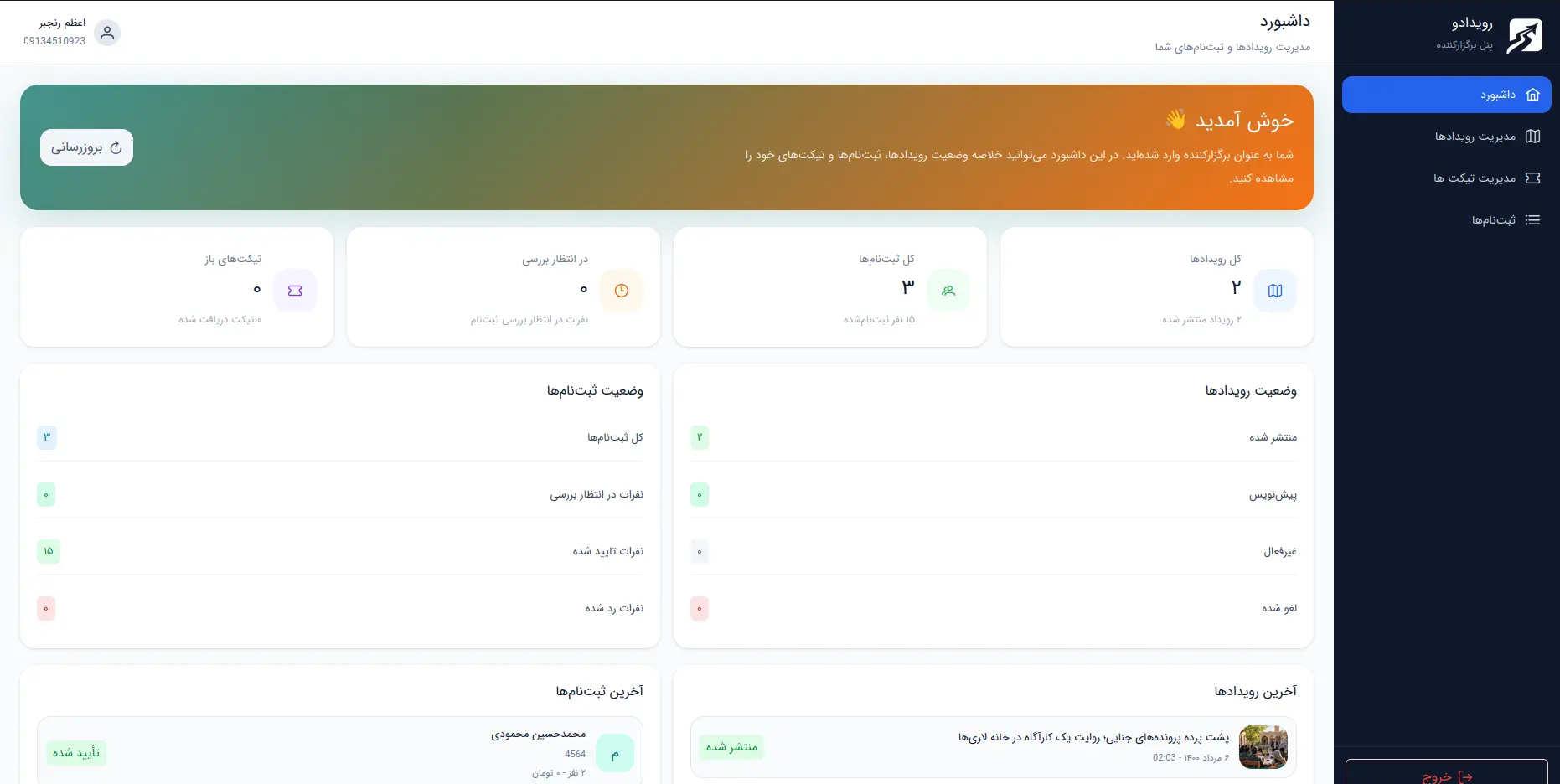Screen dimensions: 1560x784
Task: Click ۲ رویداد منتشر شده in the events card
Action: (1201, 320)
